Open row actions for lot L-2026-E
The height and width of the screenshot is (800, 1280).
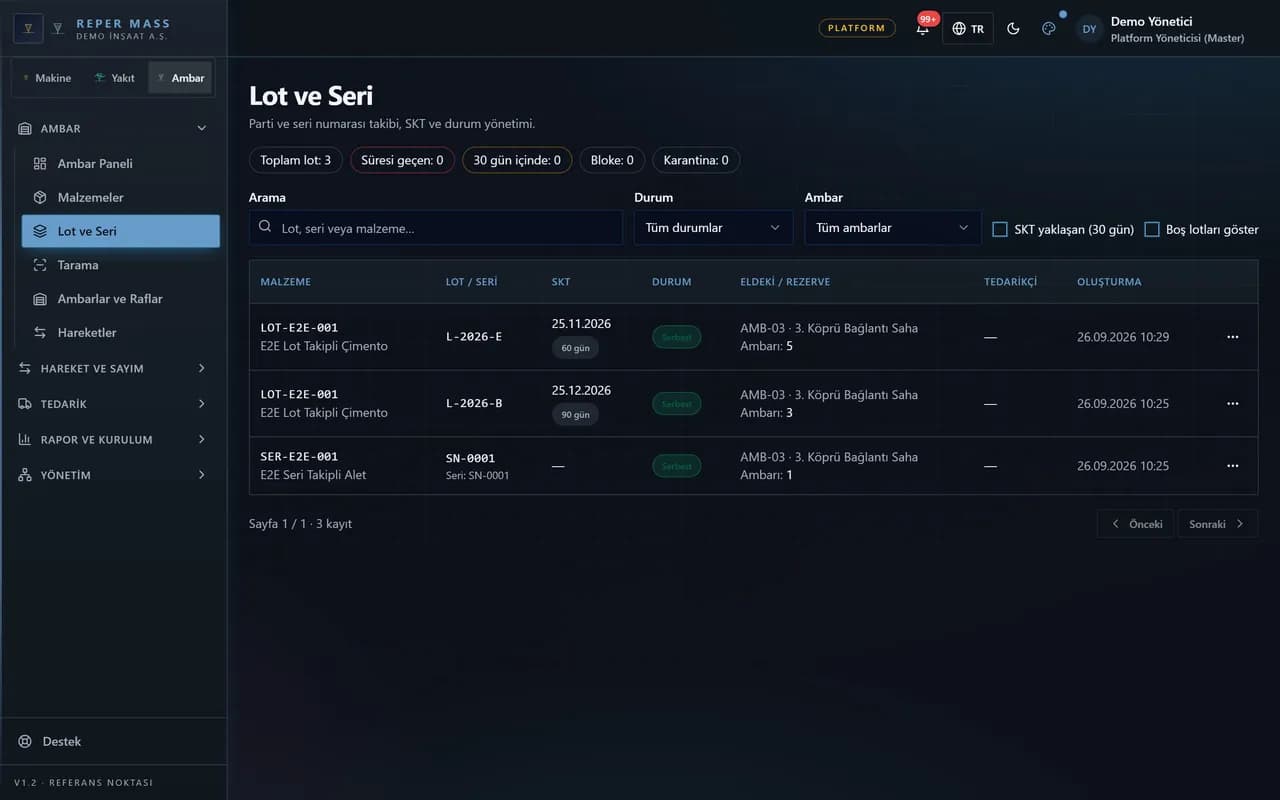1232,337
